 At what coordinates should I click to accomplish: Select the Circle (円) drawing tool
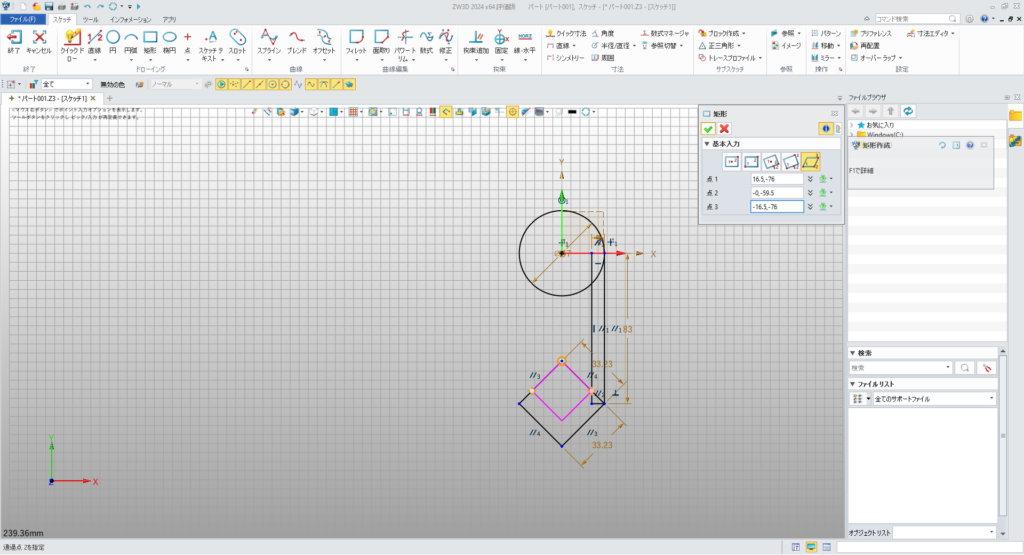coord(113,39)
